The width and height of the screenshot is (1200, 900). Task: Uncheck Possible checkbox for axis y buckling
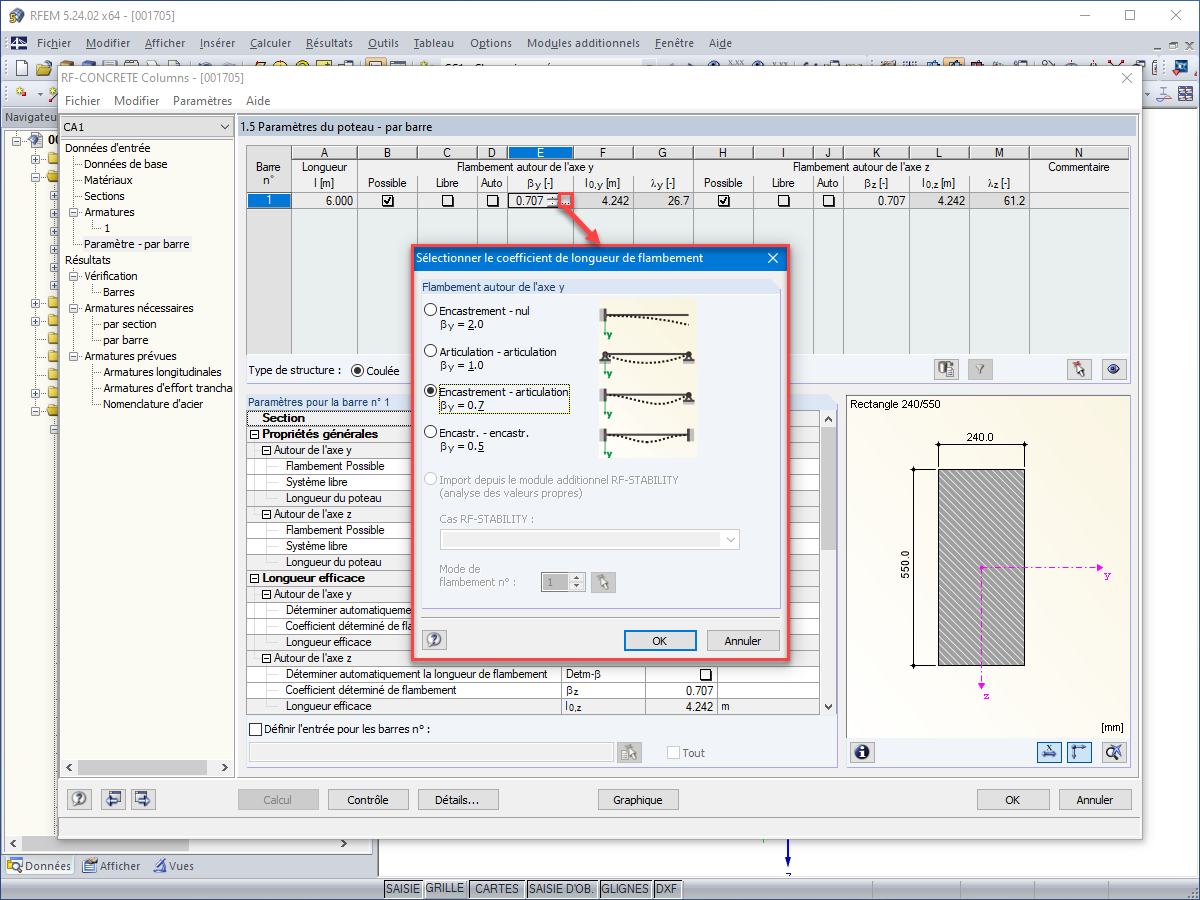tap(388, 201)
